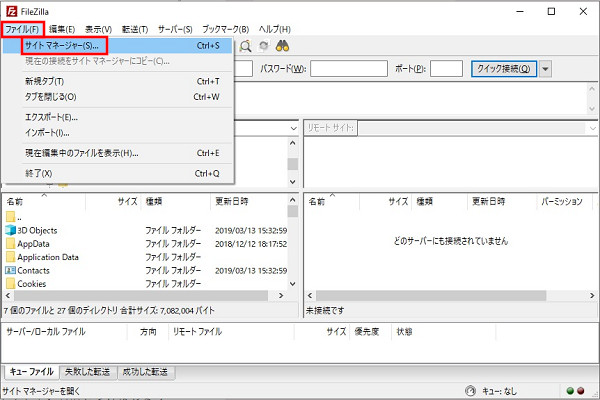Open the サーバー(S) menu
The height and width of the screenshot is (400, 600).
175,29
